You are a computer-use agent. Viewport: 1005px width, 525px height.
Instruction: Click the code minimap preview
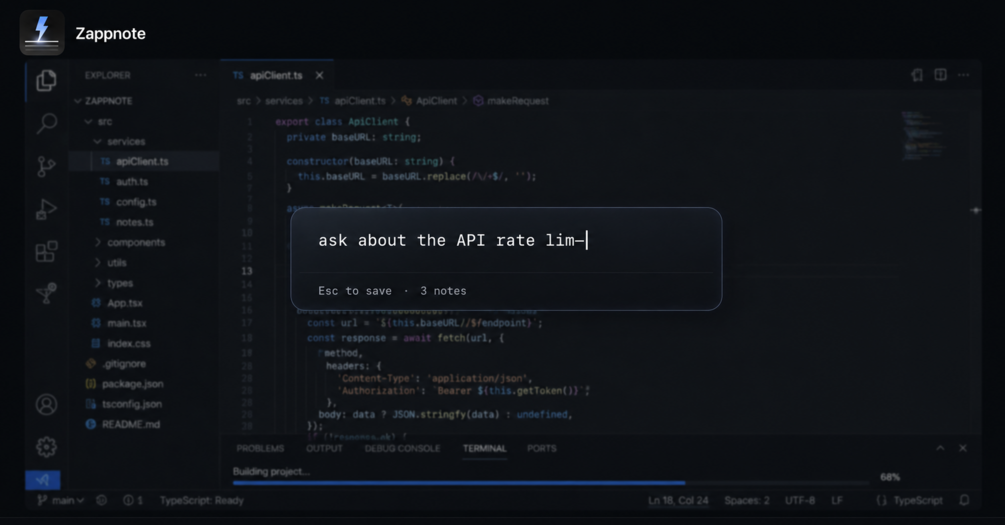pos(923,135)
